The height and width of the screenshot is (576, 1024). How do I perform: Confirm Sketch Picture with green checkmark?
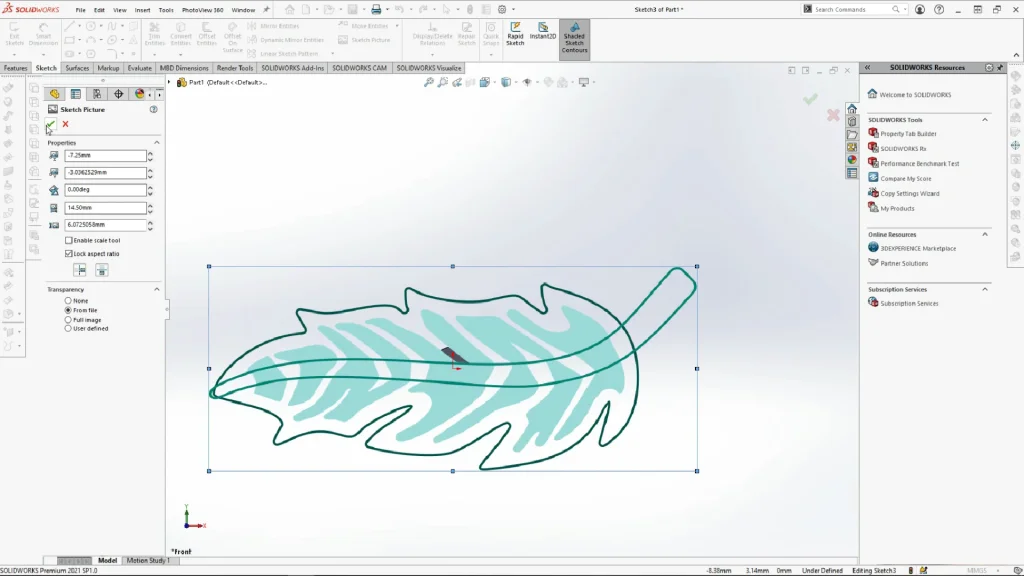click(x=50, y=124)
